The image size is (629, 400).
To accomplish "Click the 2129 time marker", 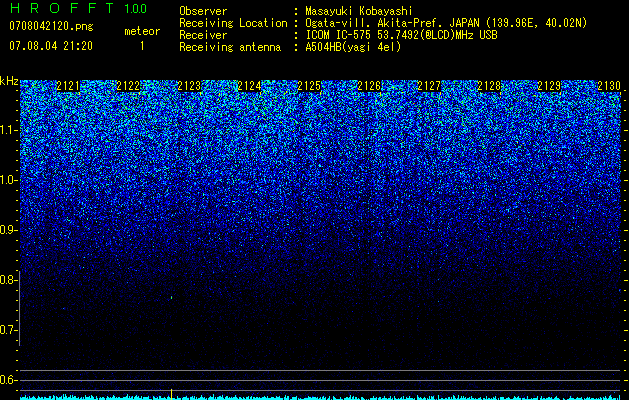I will click(x=549, y=86).
